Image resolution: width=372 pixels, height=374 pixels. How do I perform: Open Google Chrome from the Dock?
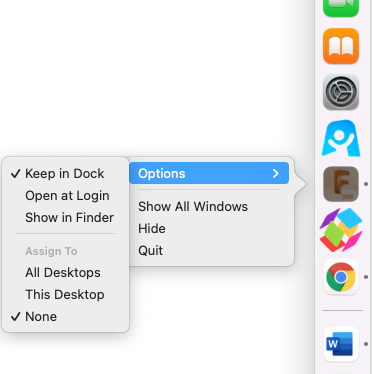click(341, 277)
